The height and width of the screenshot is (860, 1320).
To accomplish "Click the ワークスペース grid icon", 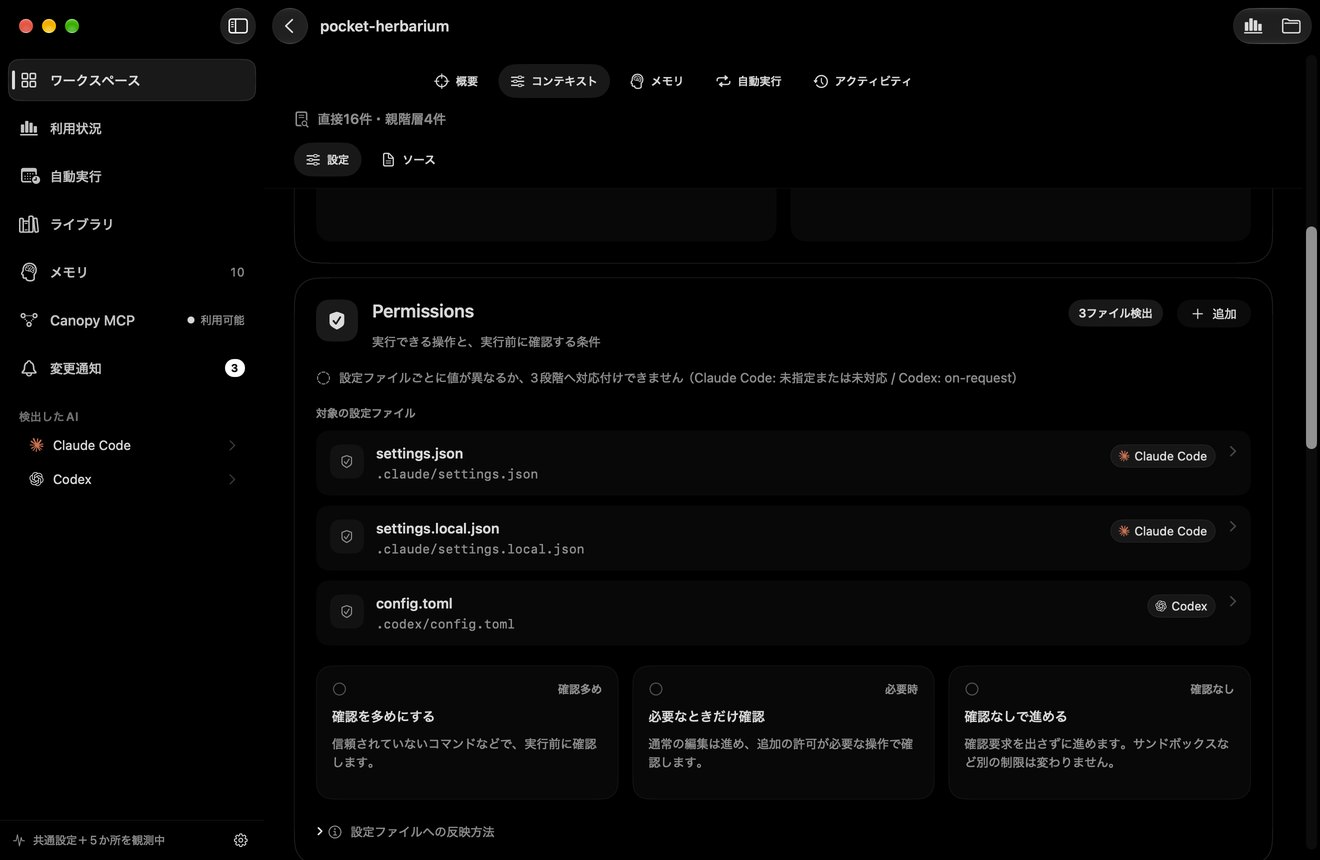I will (x=29, y=80).
